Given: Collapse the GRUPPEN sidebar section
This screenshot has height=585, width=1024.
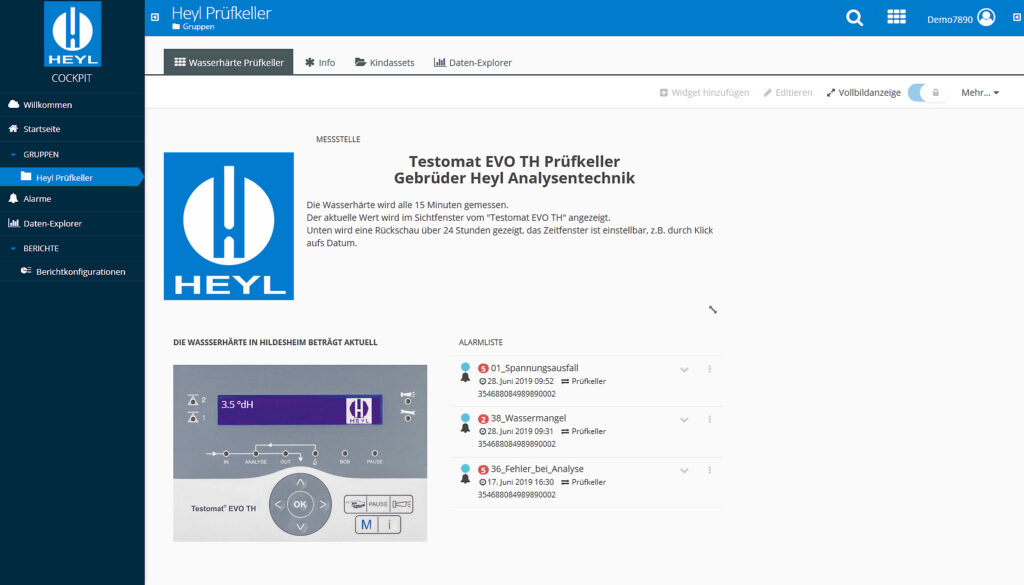Looking at the screenshot, I should tap(13, 155).
